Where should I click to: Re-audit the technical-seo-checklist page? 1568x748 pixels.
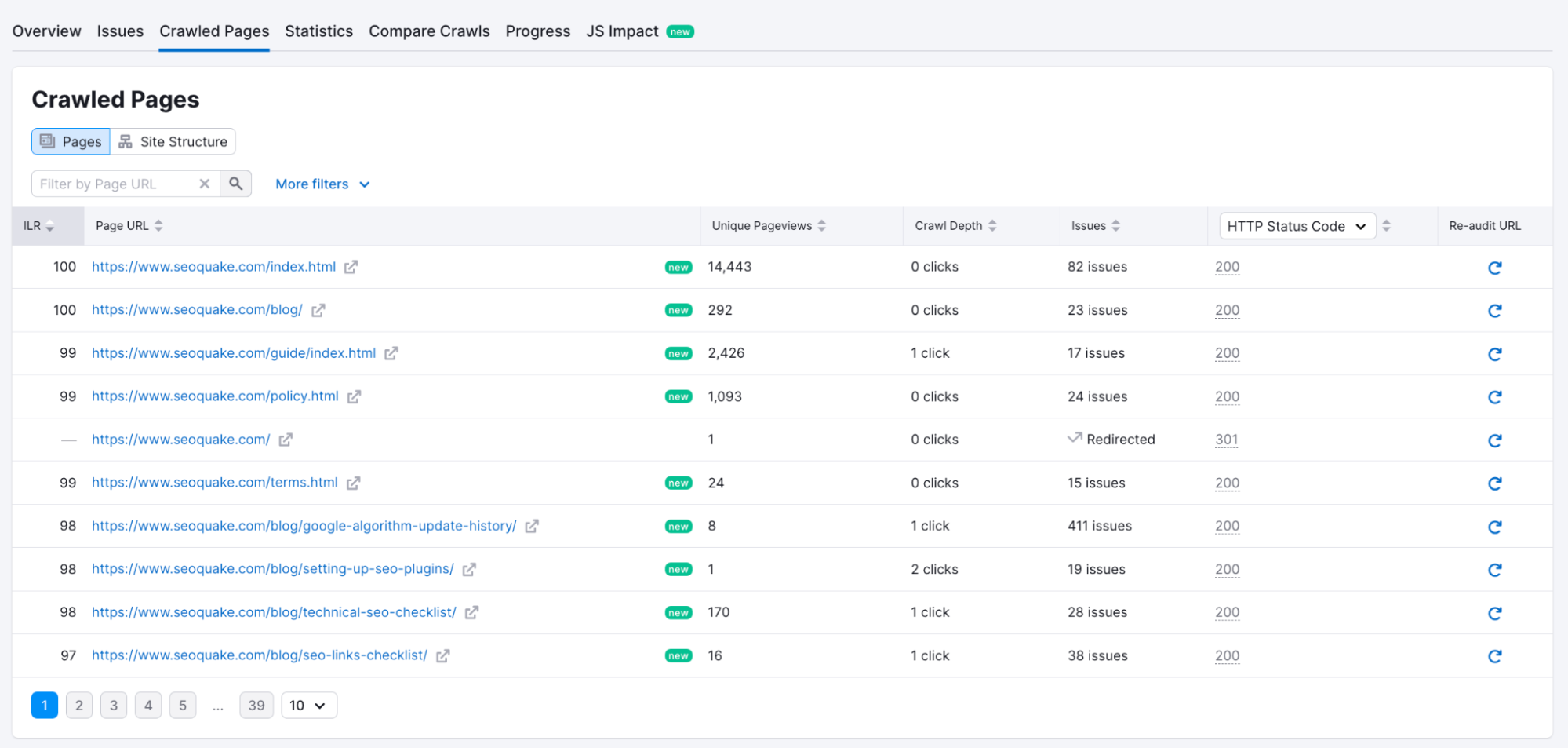pos(1494,613)
